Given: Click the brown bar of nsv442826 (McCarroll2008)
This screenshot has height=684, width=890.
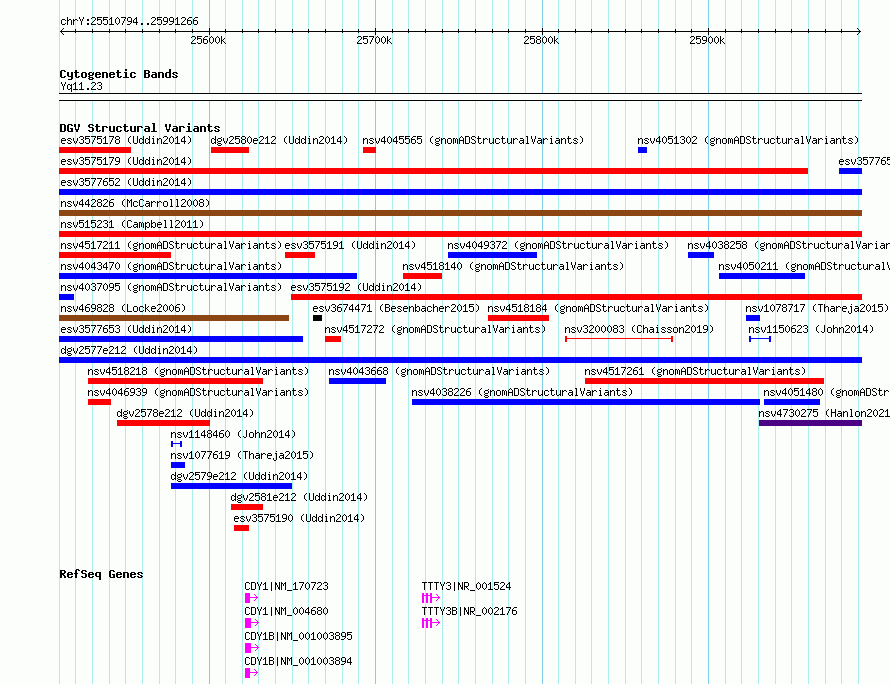Looking at the screenshot, I should (460, 213).
